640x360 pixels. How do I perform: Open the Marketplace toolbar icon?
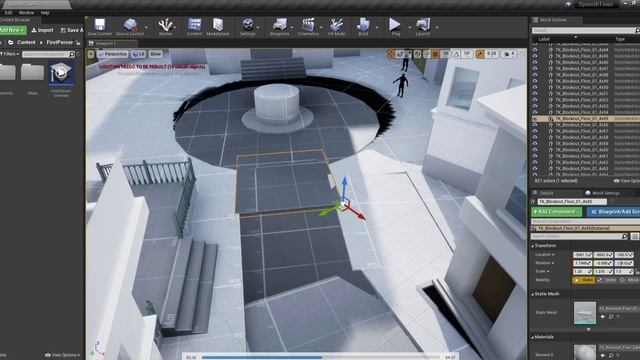coord(218,27)
